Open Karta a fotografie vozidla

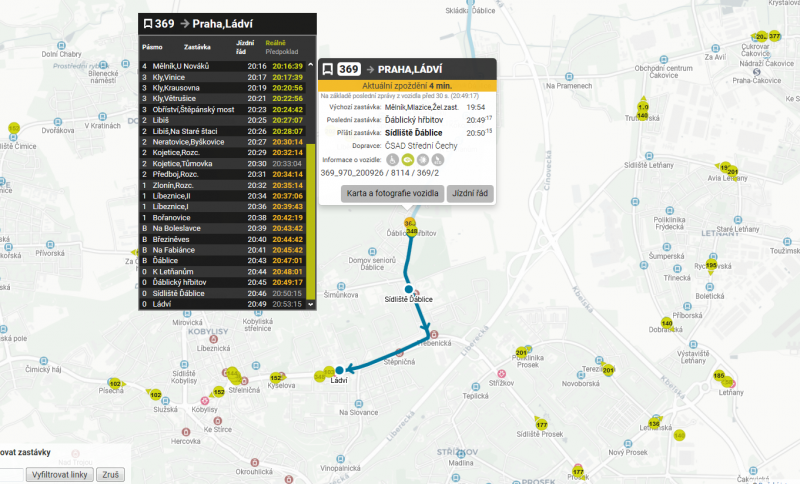[392, 193]
